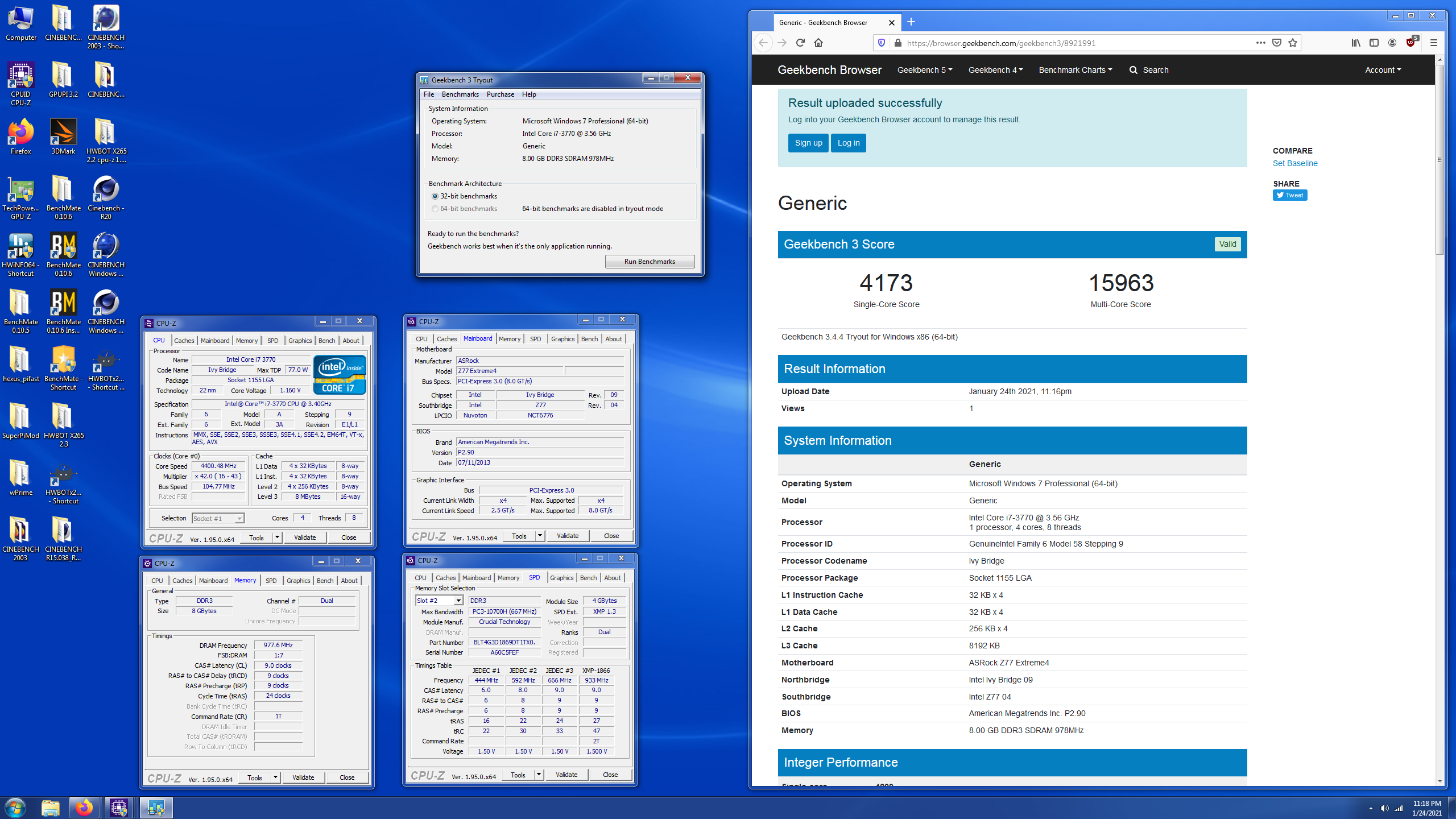The image size is (1456, 819).
Task: Click the Search link in Geekbench Browser
Action: click(x=1149, y=70)
